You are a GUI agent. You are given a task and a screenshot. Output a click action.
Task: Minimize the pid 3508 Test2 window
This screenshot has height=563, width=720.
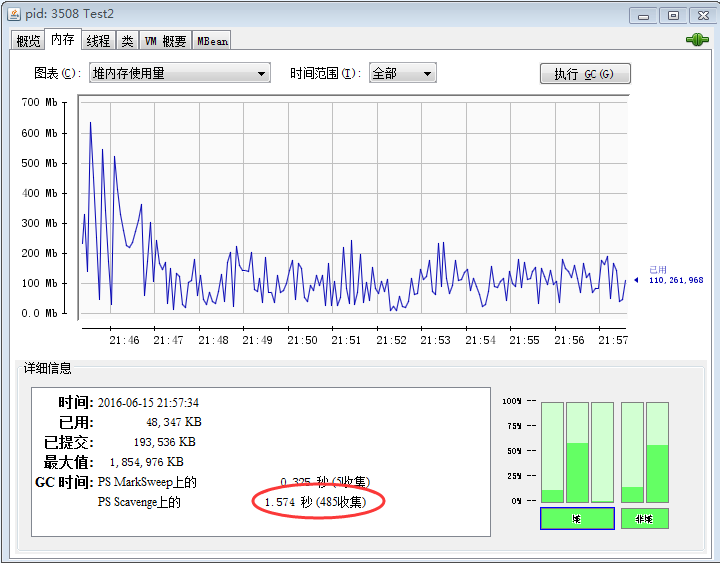click(643, 16)
